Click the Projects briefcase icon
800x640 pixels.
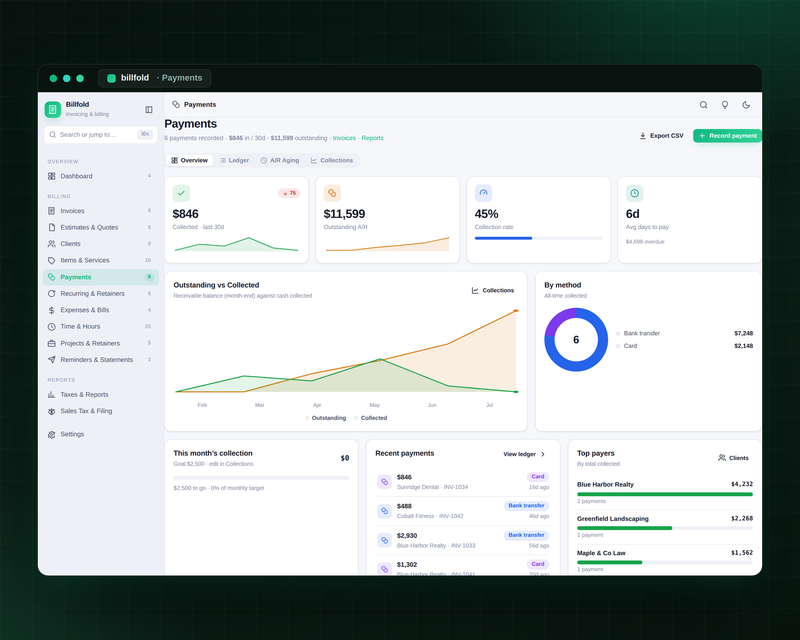52,343
